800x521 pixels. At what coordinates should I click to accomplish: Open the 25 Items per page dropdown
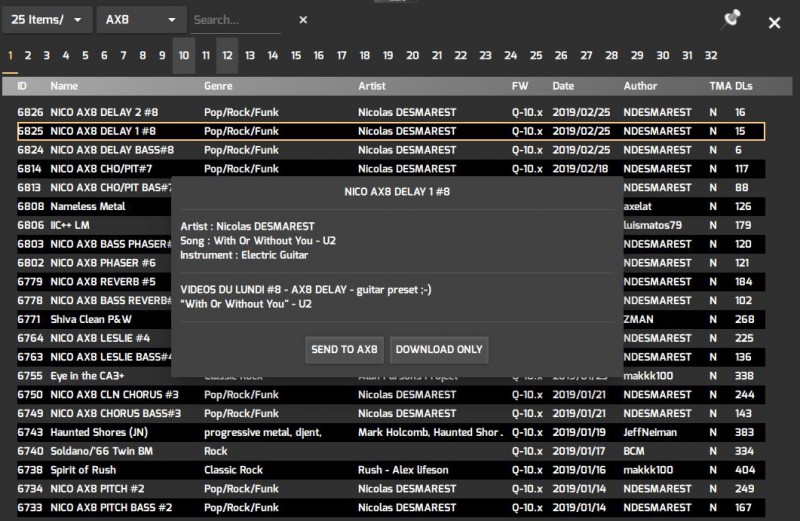48,20
